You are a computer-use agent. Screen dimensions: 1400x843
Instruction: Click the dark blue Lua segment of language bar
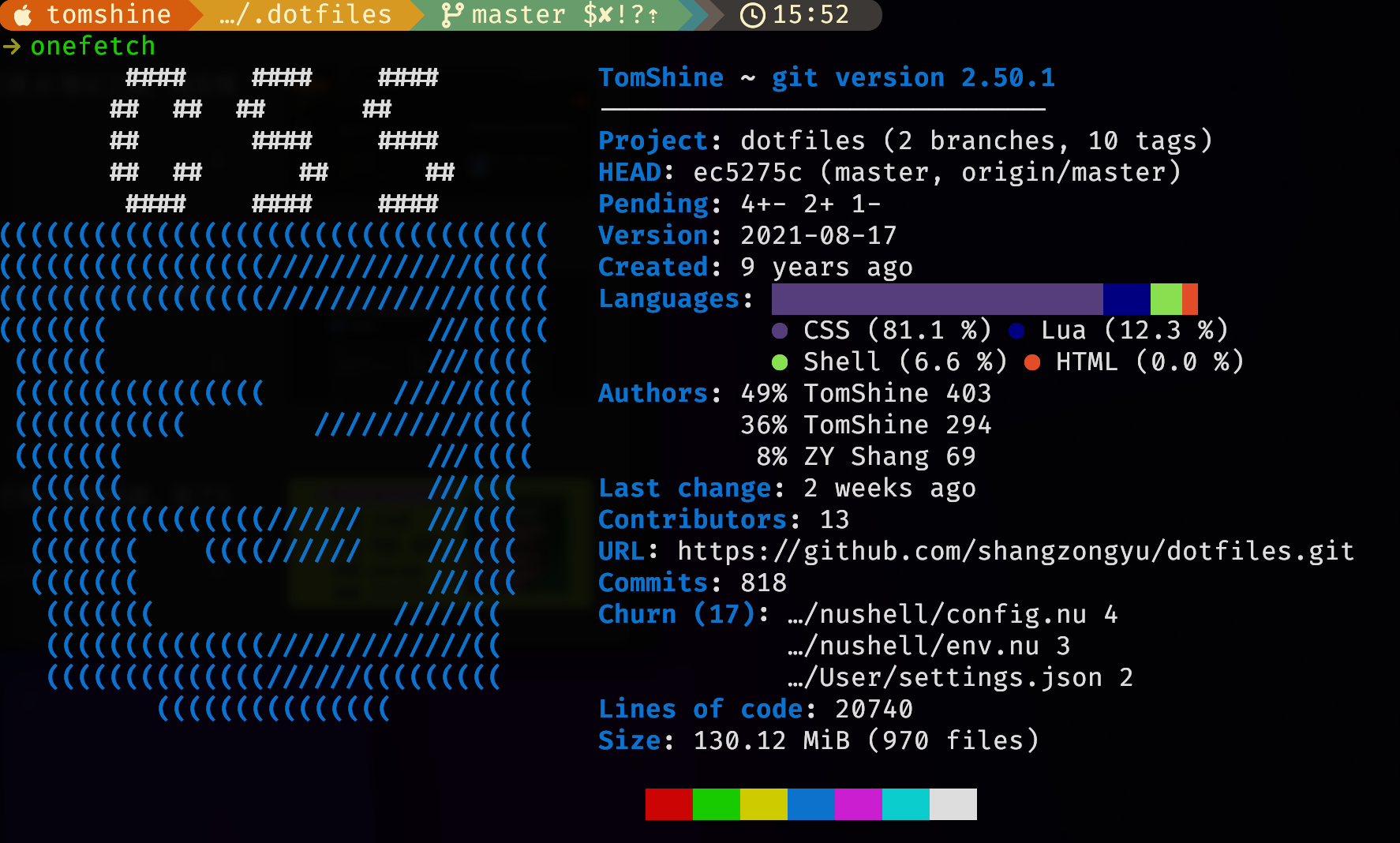(1127, 299)
